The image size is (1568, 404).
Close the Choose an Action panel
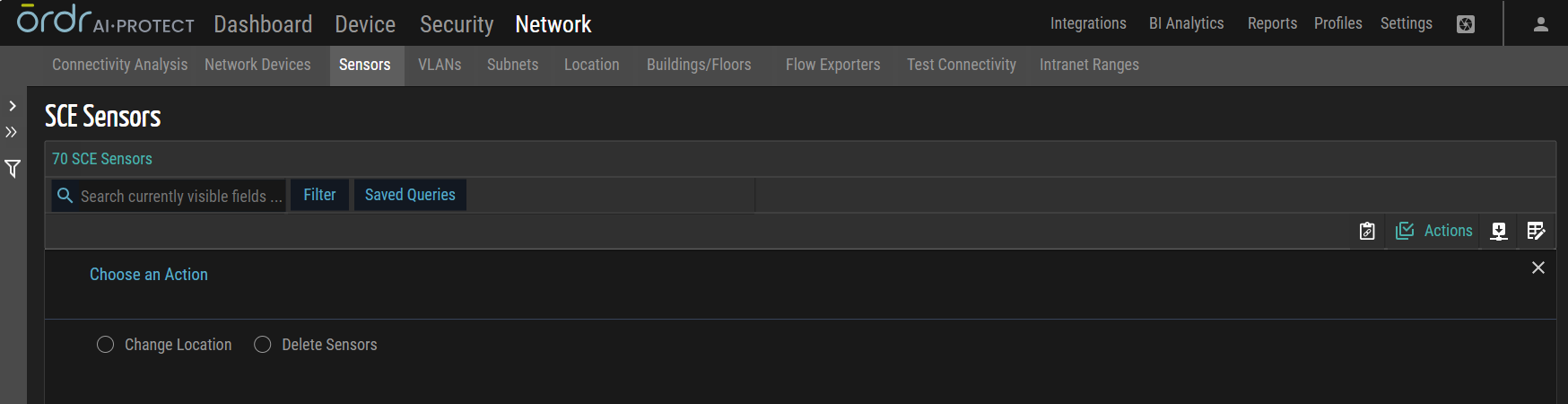[1538, 268]
